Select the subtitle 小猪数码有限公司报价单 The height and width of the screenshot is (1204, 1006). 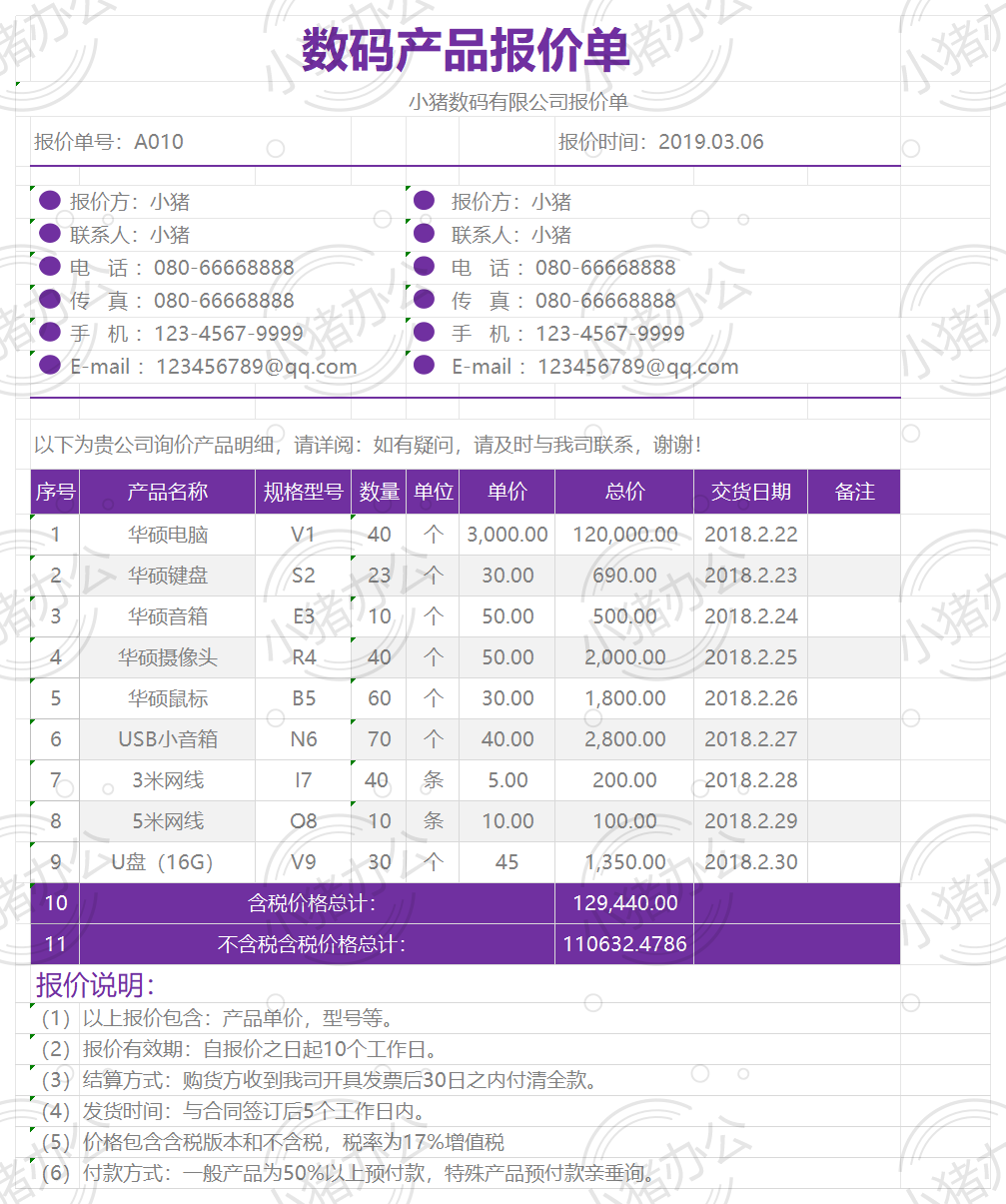click(517, 102)
